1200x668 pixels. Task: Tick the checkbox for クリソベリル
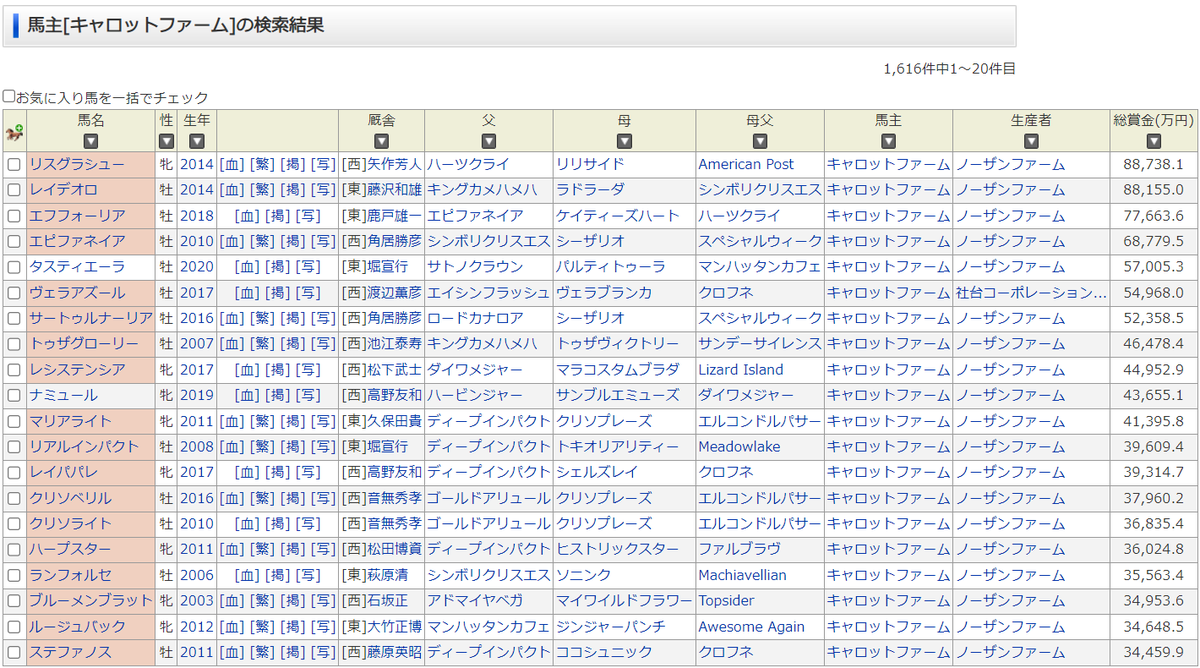pyautogui.click(x=14, y=498)
